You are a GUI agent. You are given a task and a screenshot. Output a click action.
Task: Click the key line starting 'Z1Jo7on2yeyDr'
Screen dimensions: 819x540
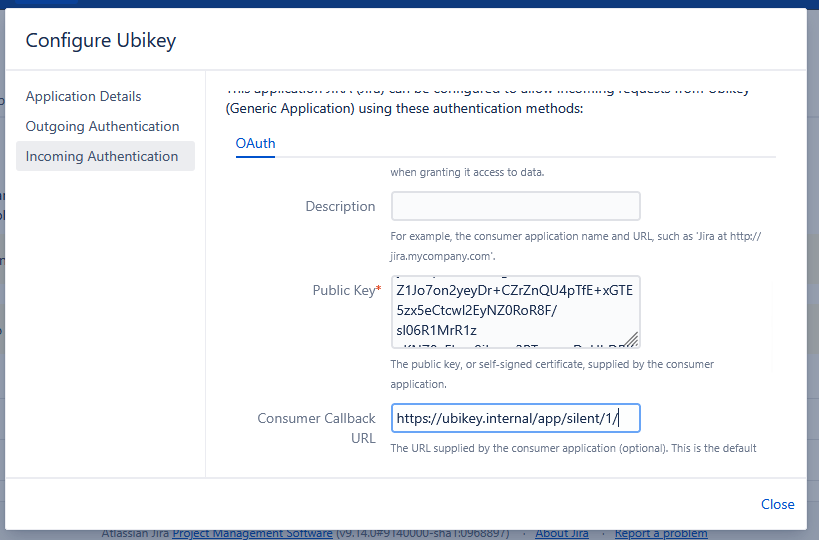514,290
